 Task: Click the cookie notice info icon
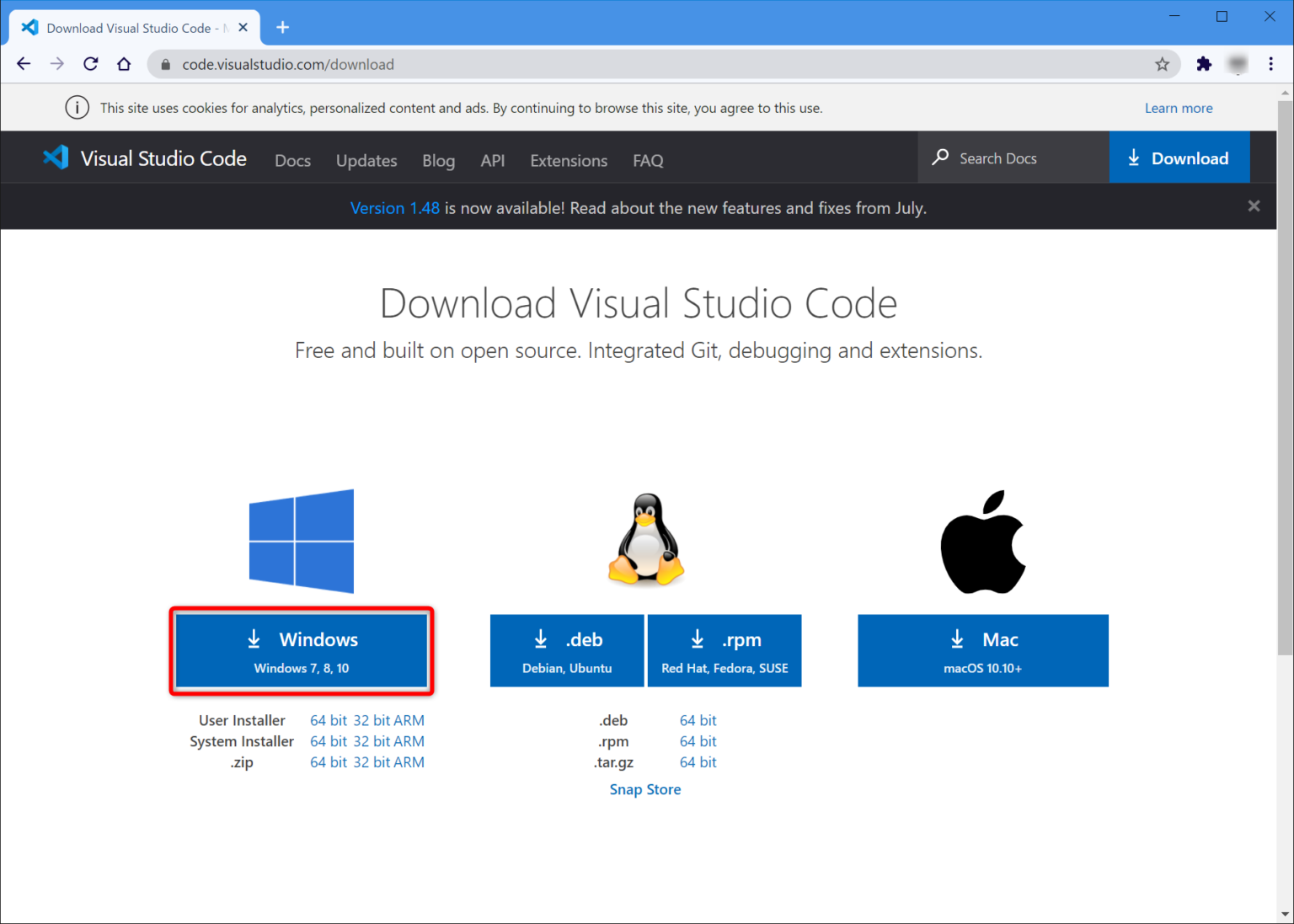pyautogui.click(x=77, y=108)
